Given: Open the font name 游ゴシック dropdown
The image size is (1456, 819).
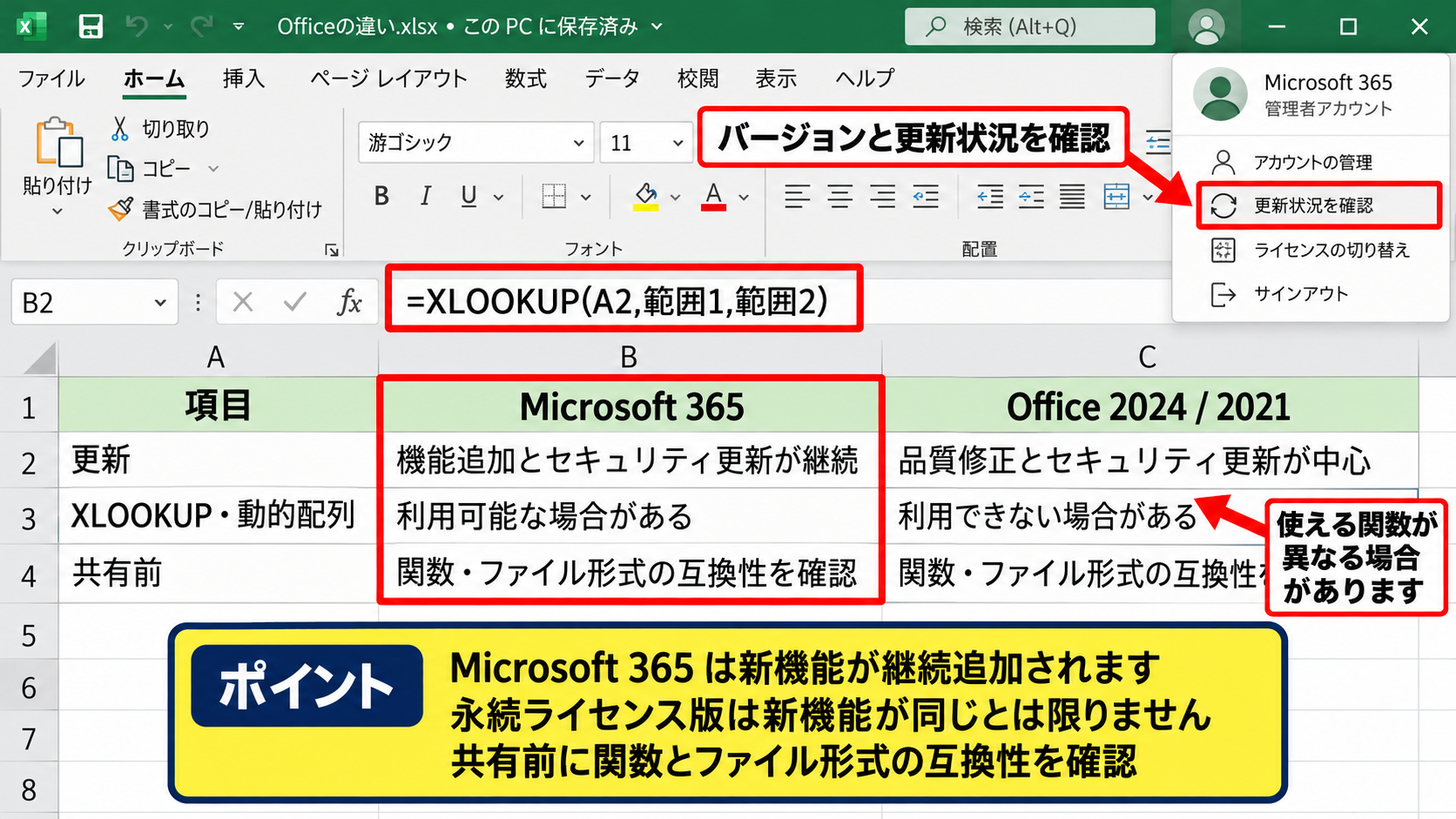Looking at the screenshot, I should [x=578, y=143].
